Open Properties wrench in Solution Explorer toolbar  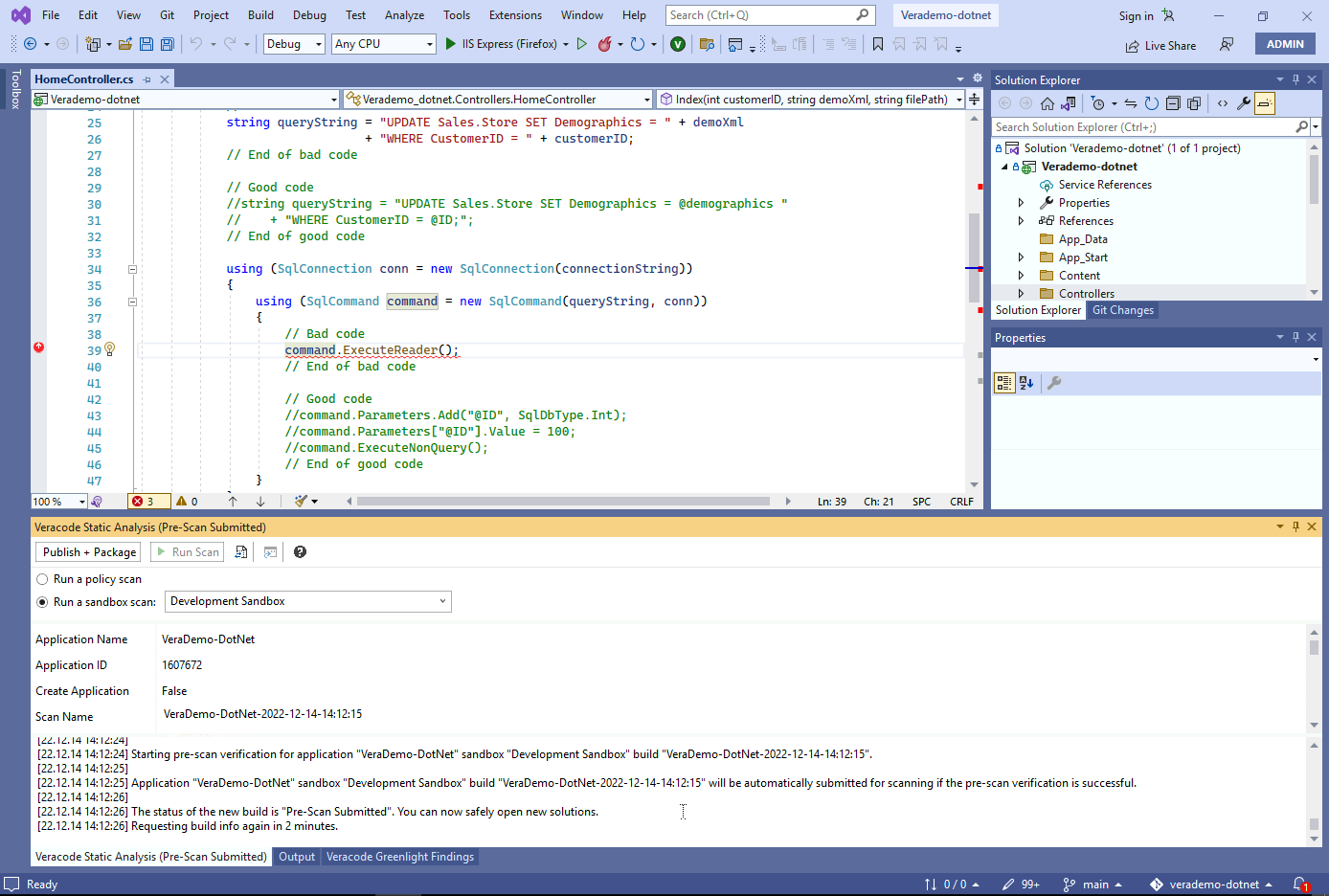tap(1244, 103)
